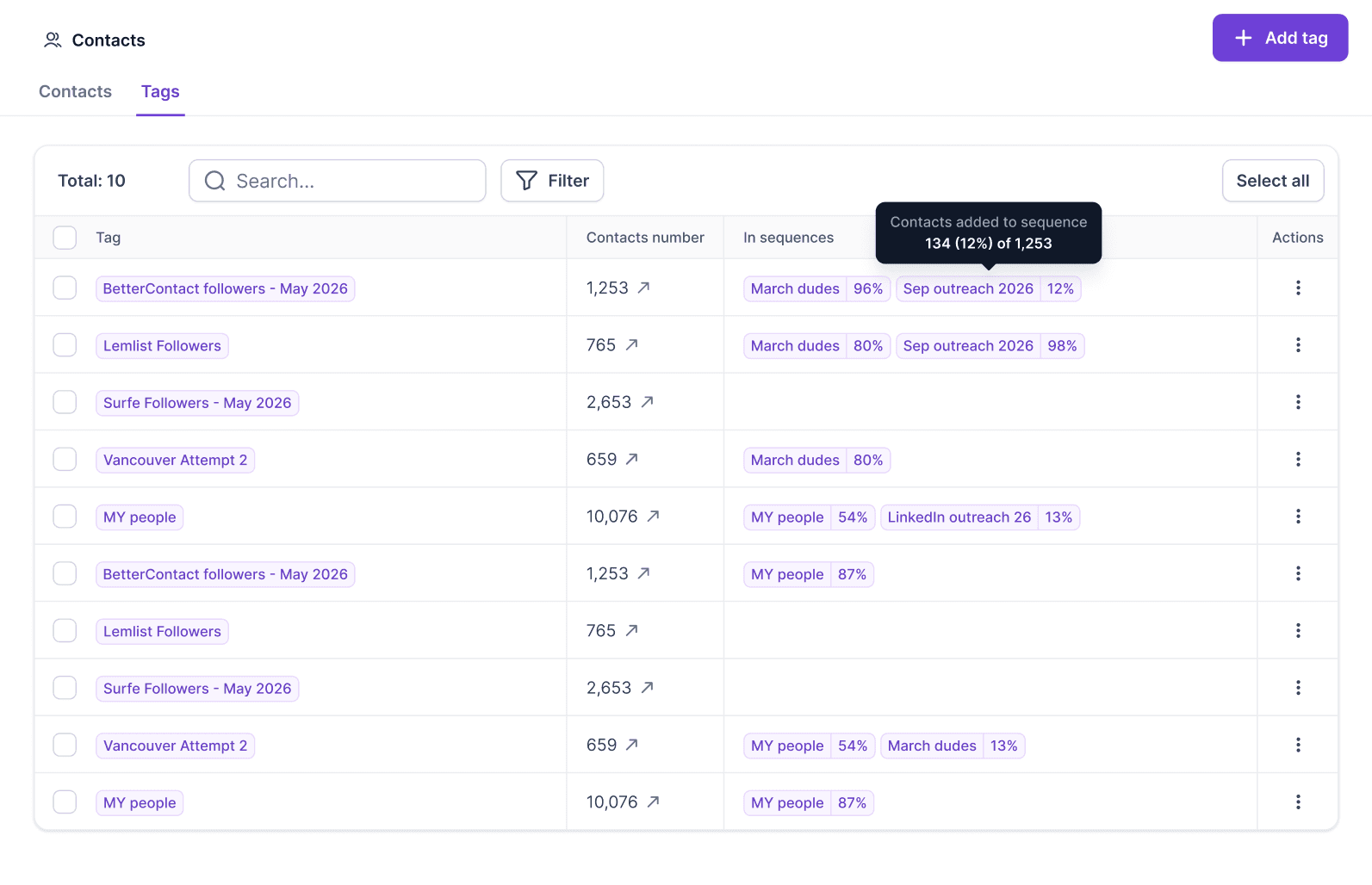Open the Filter button
The image size is (1372, 885).
point(552,181)
